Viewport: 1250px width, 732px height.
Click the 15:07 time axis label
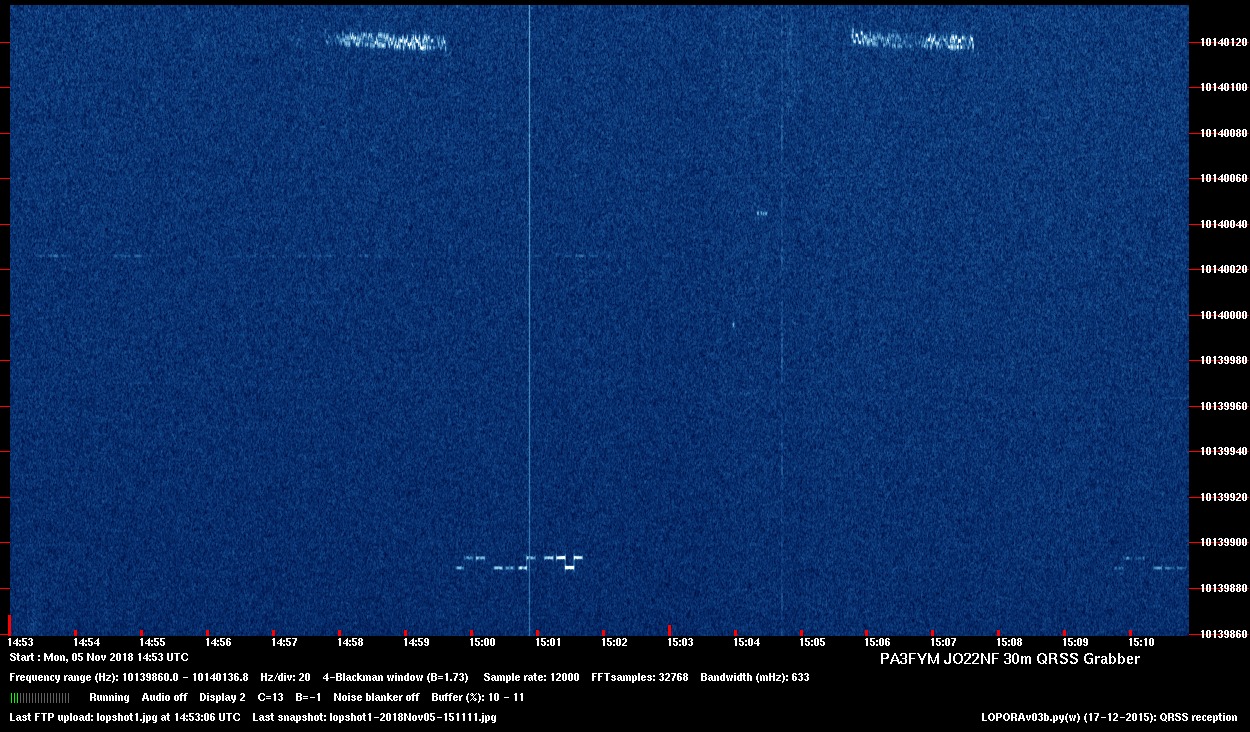943,642
